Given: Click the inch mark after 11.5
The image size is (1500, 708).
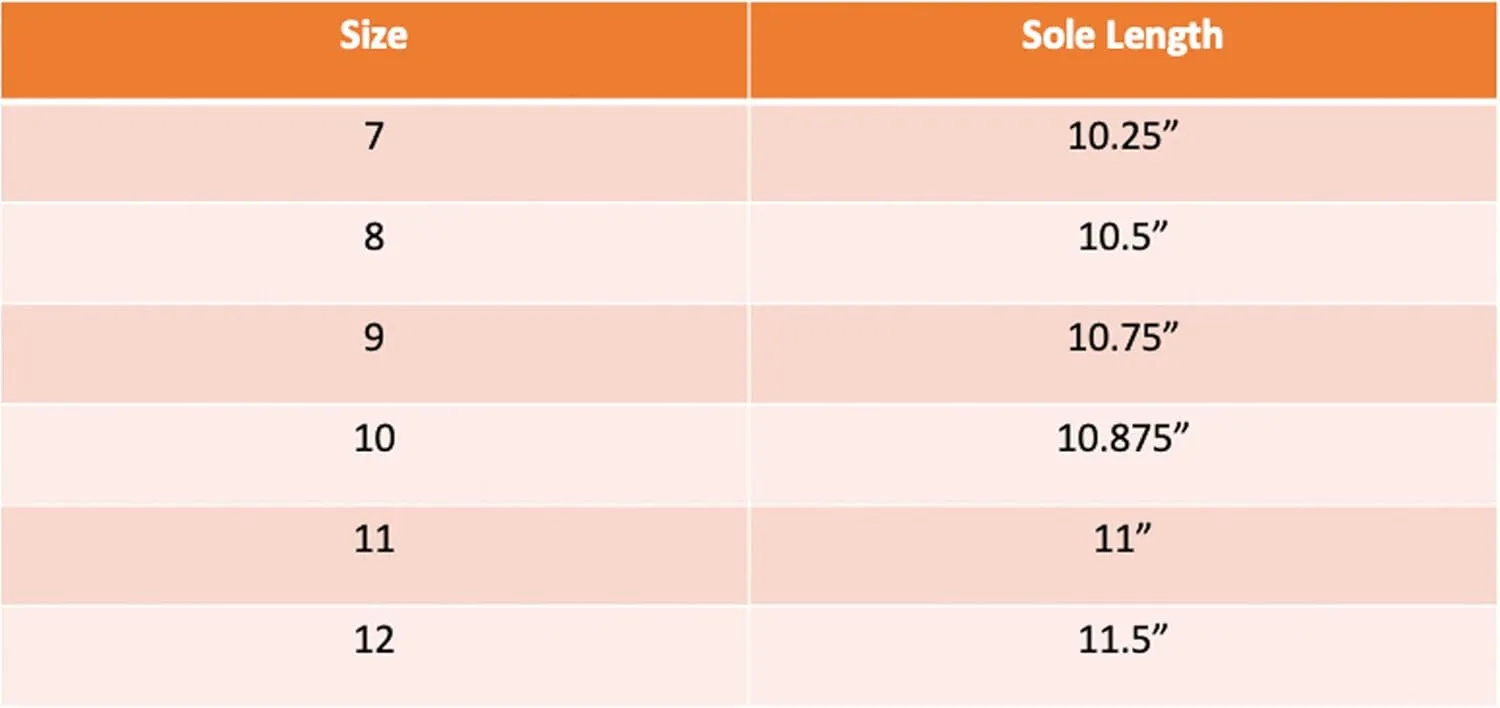Looking at the screenshot, I should pyautogui.click(x=1163, y=632).
